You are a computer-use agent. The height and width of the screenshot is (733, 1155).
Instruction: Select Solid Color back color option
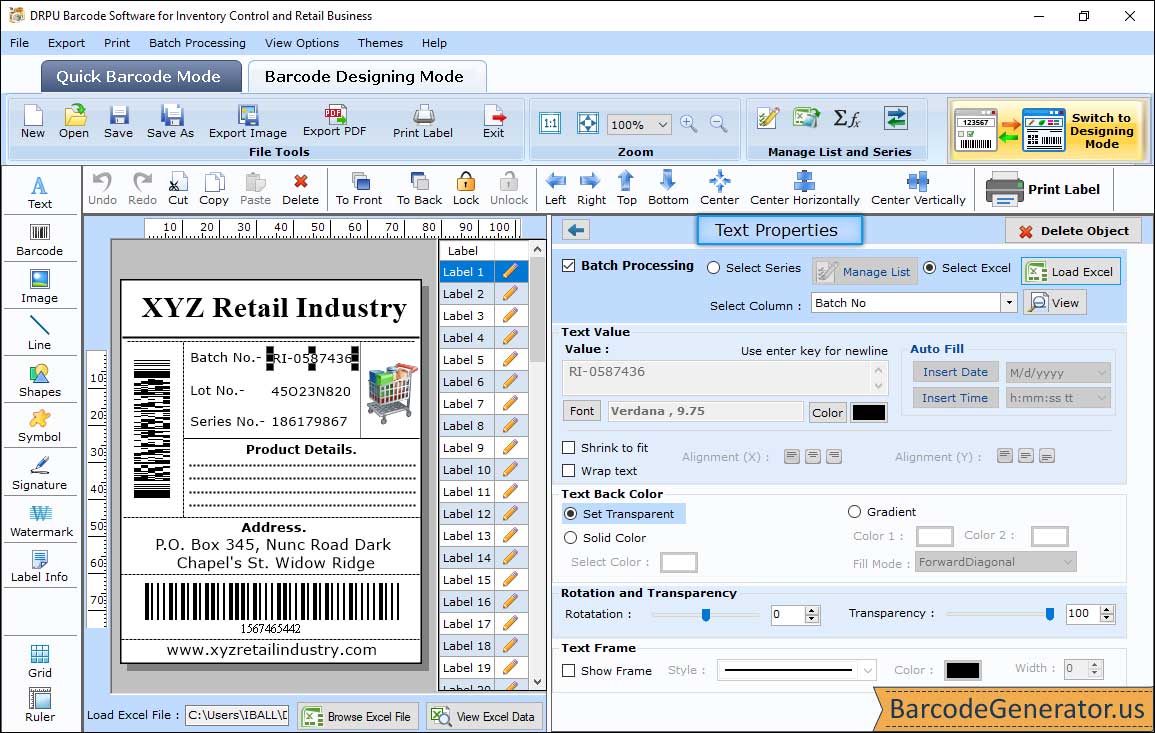pos(570,538)
